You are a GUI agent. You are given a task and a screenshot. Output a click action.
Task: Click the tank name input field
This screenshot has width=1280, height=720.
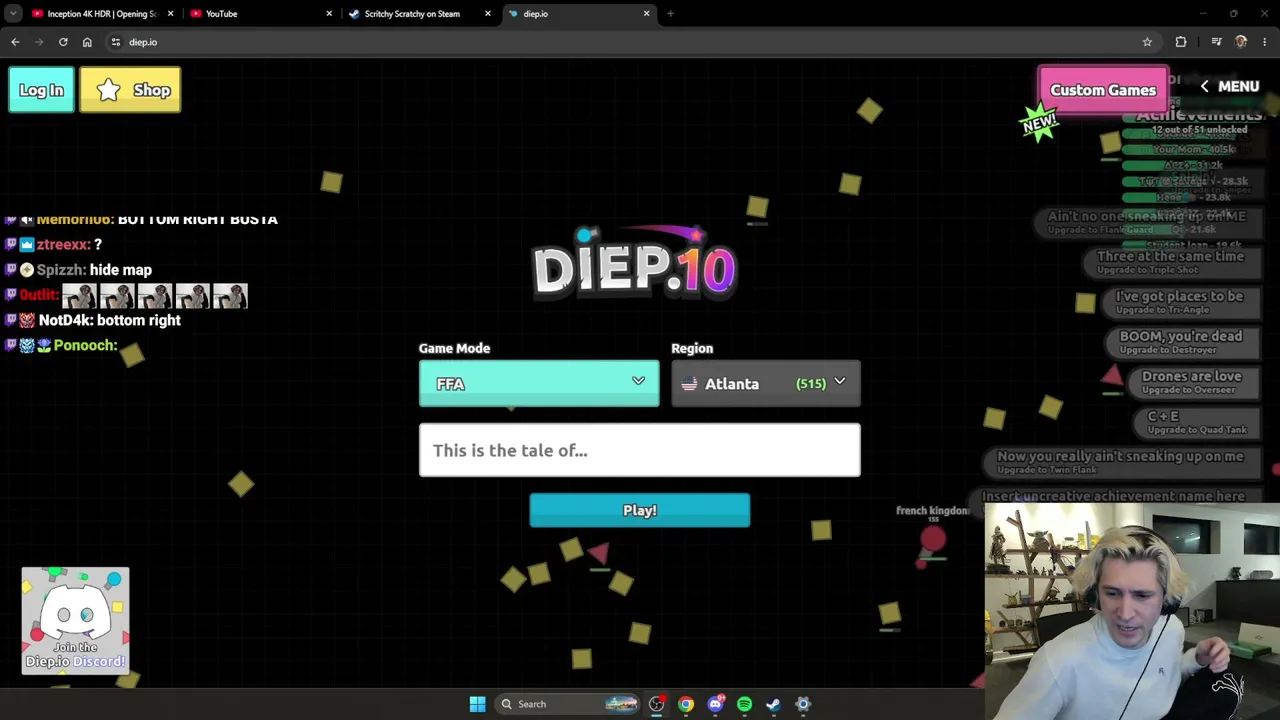[639, 450]
